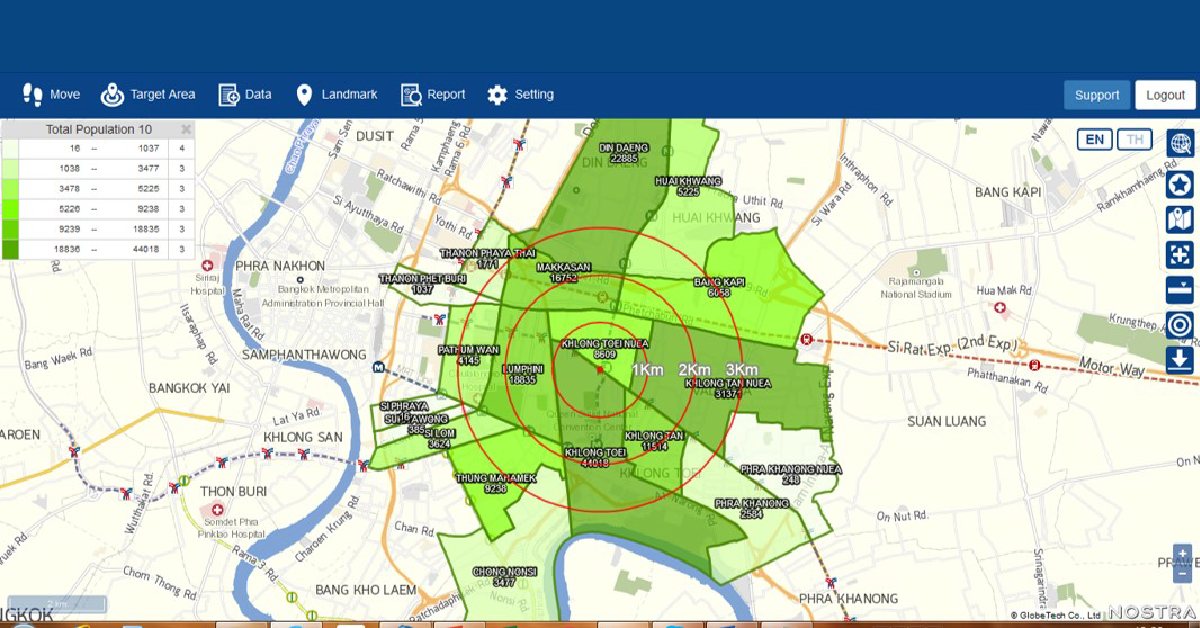Screen dimensions: 1200x628
Task: Click the Report magnifier icon
Action: (411, 95)
